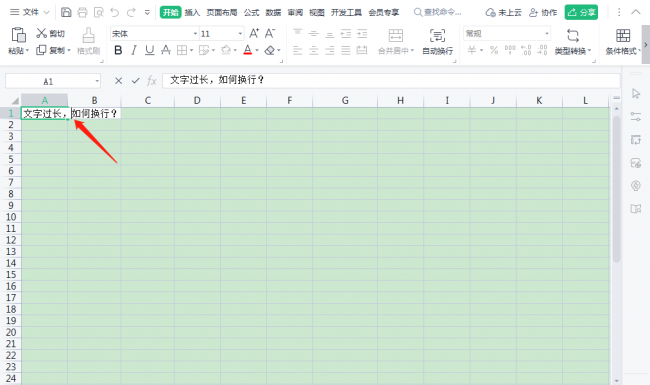Screen dimensions: 650x385
Task: Click the 协作 collaborate button
Action: [543, 12]
